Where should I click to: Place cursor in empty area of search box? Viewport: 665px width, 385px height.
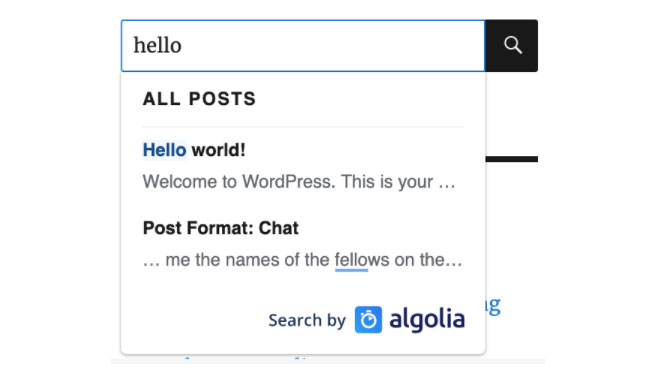[x=333, y=45]
